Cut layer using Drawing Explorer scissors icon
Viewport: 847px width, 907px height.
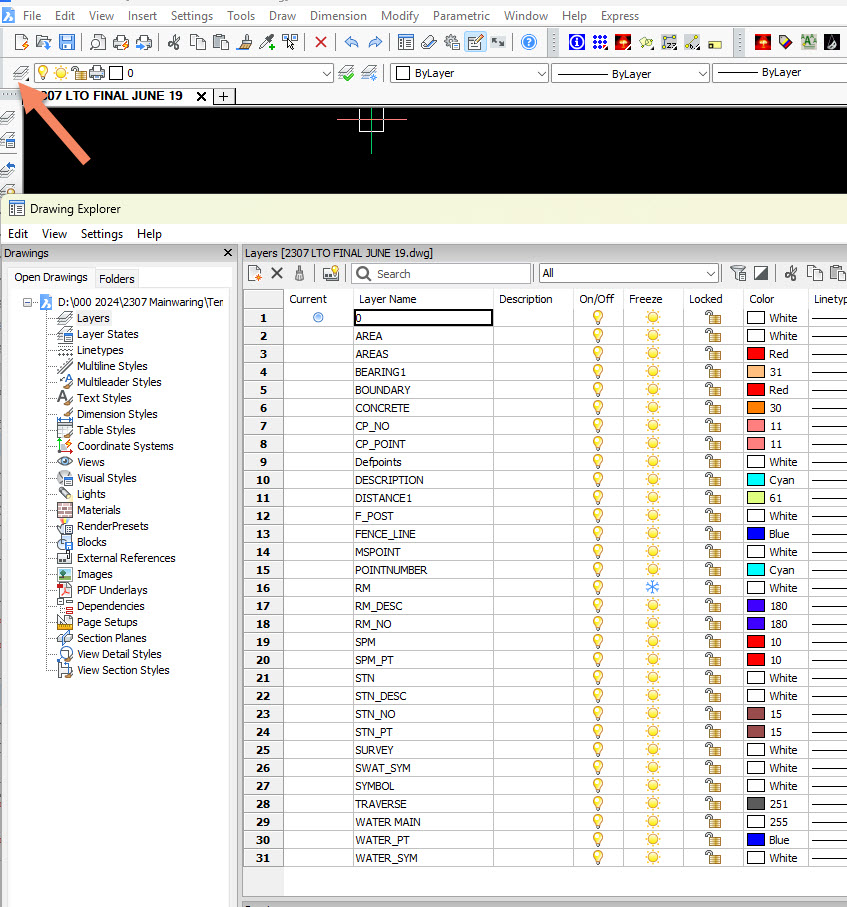[x=791, y=273]
